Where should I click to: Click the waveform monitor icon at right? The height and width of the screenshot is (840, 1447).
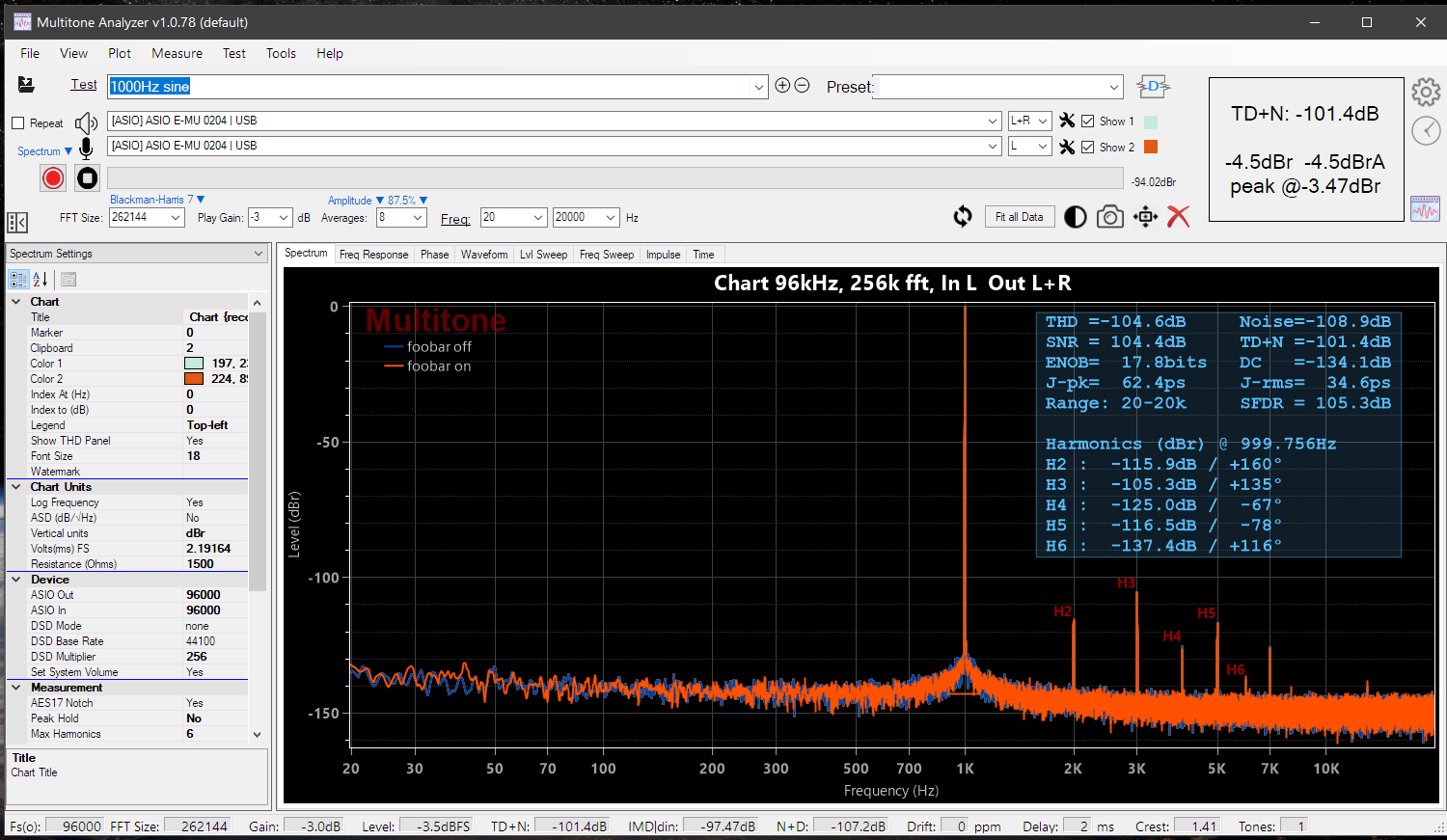click(x=1426, y=208)
